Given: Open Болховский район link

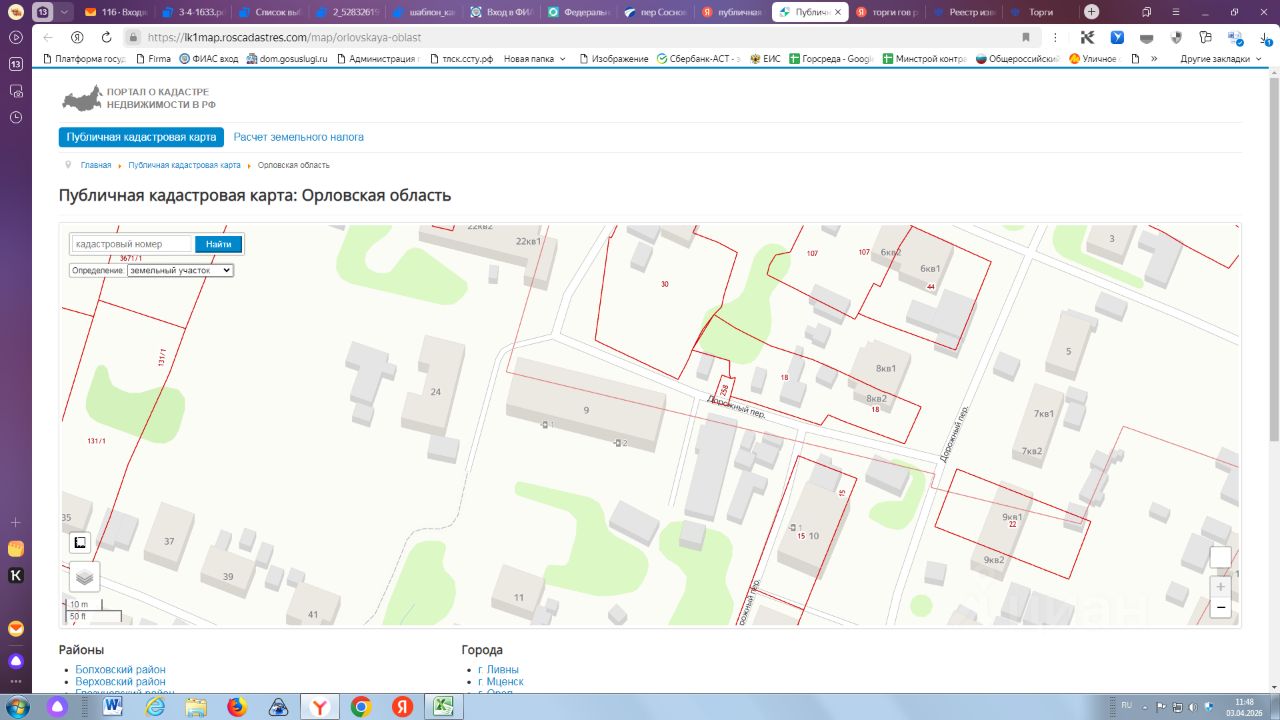Looking at the screenshot, I should [121, 670].
